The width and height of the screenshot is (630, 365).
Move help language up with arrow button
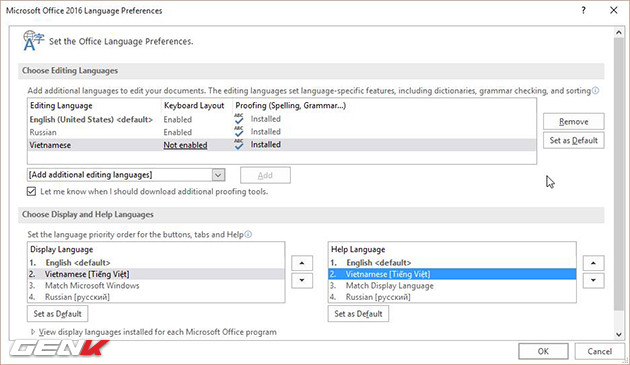[x=593, y=263]
